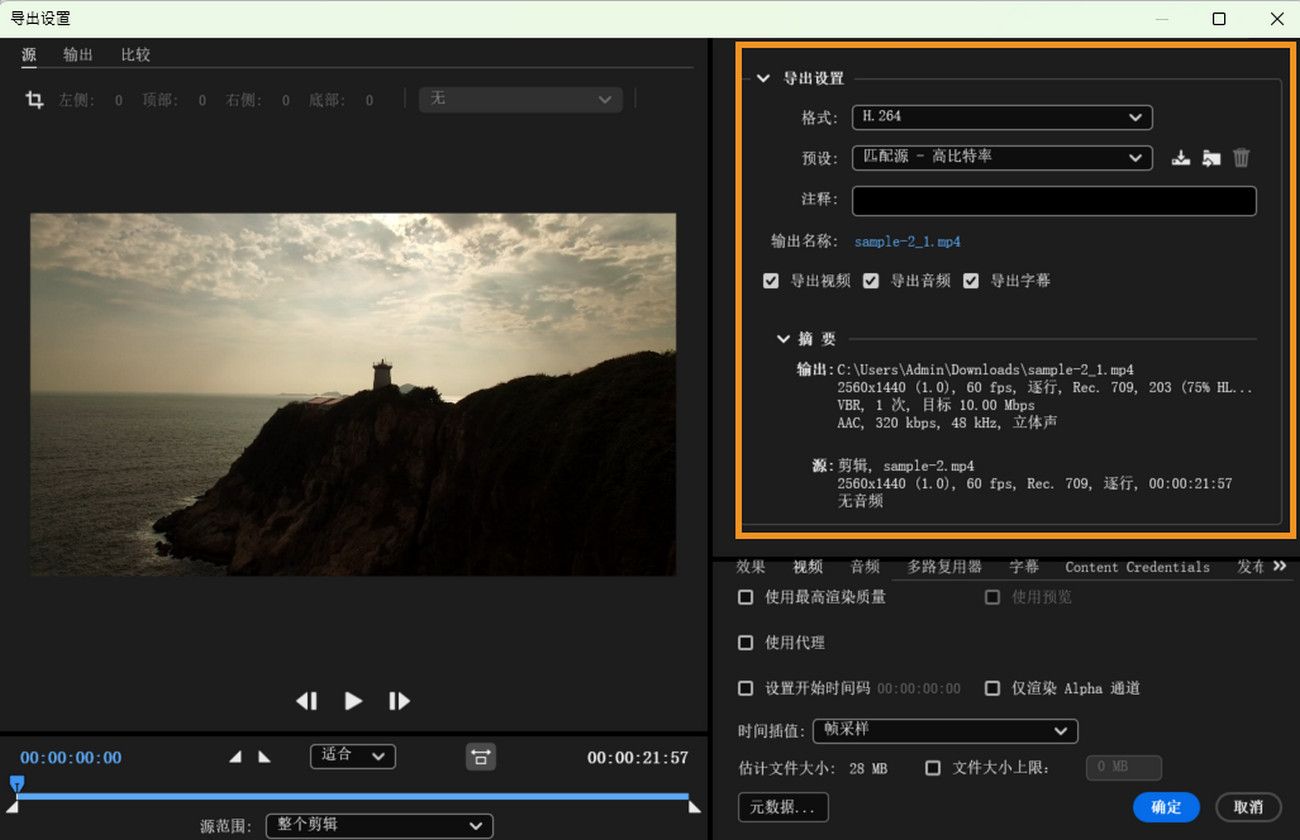Open the 视频 tab
Screen dimensions: 1300x840
point(808,567)
